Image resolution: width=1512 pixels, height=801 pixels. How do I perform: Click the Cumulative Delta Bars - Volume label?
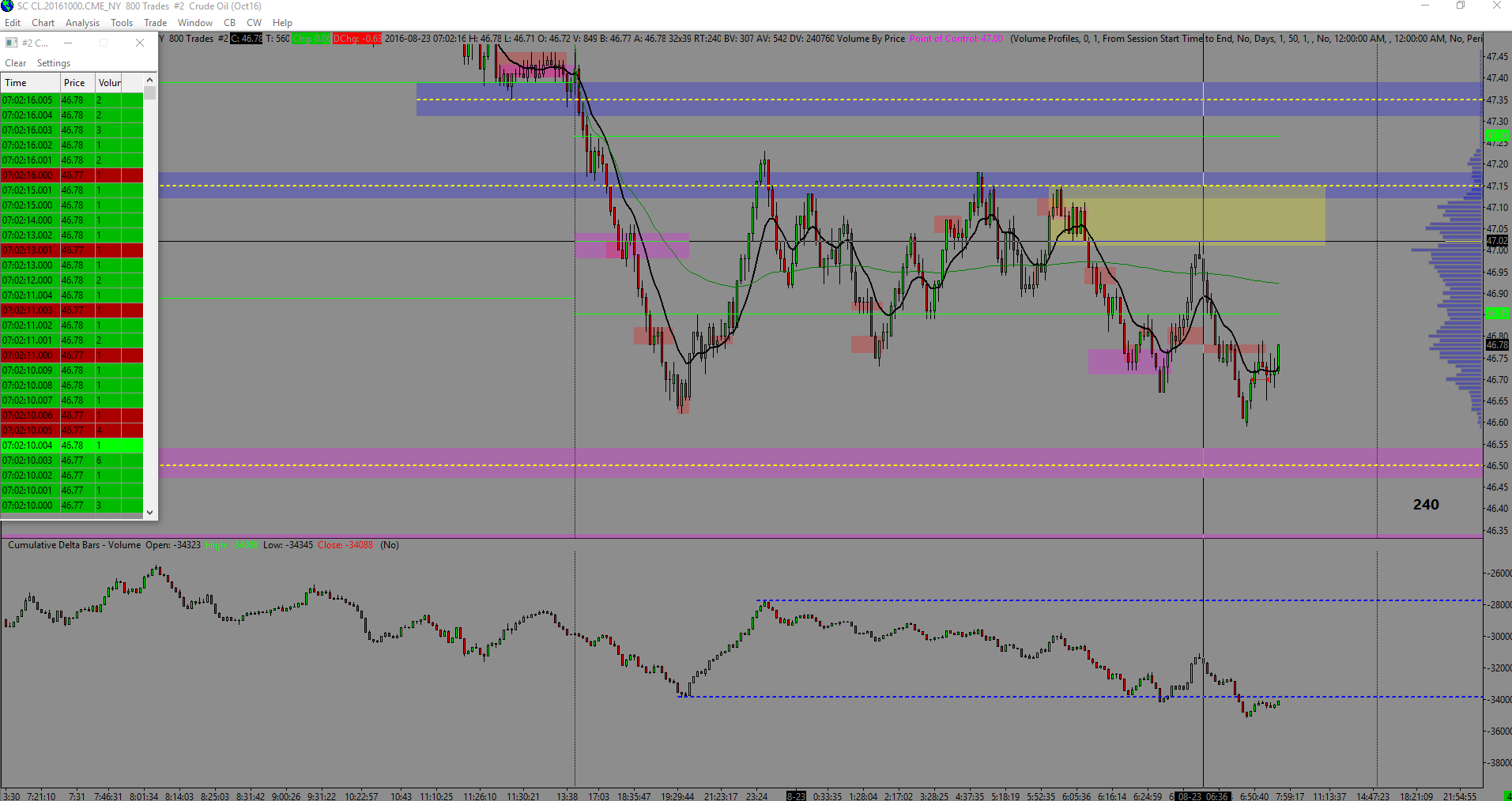click(x=74, y=545)
